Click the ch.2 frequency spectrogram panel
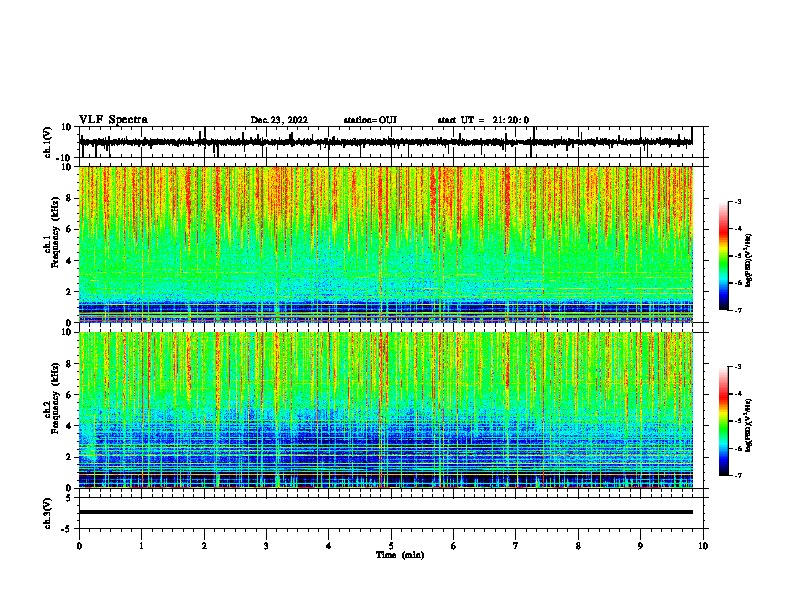The image size is (792, 612). [x=386, y=410]
